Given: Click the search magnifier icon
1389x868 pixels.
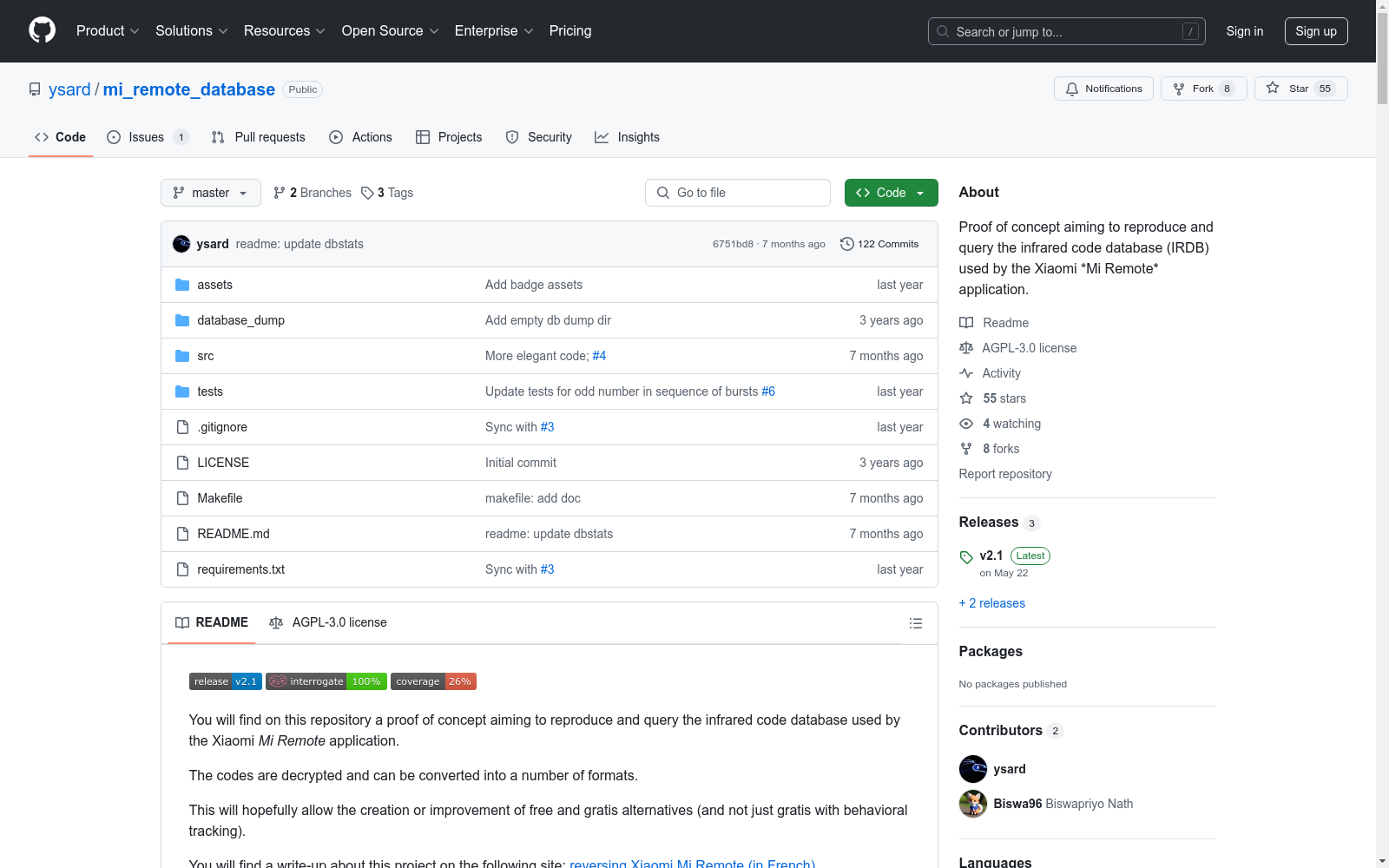Looking at the screenshot, I should [943, 31].
